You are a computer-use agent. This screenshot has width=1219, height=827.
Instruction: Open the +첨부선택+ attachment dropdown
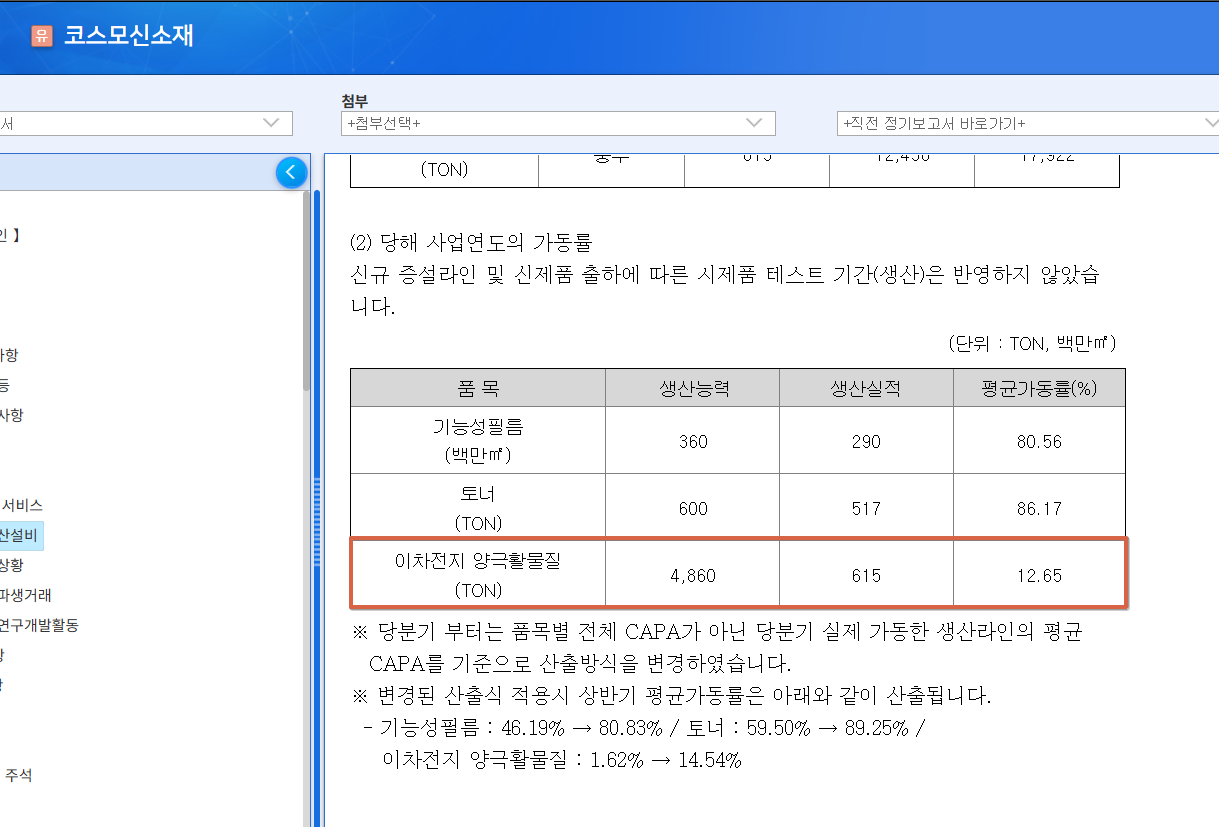click(555, 123)
